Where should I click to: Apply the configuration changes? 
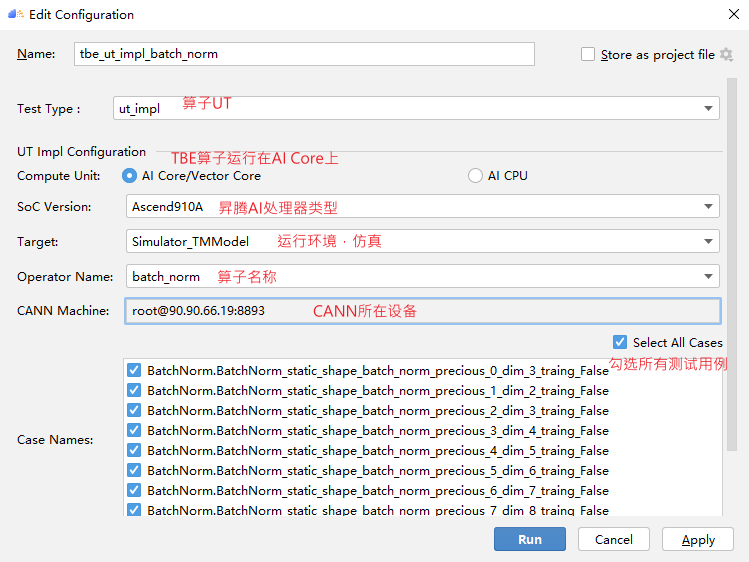coord(698,539)
